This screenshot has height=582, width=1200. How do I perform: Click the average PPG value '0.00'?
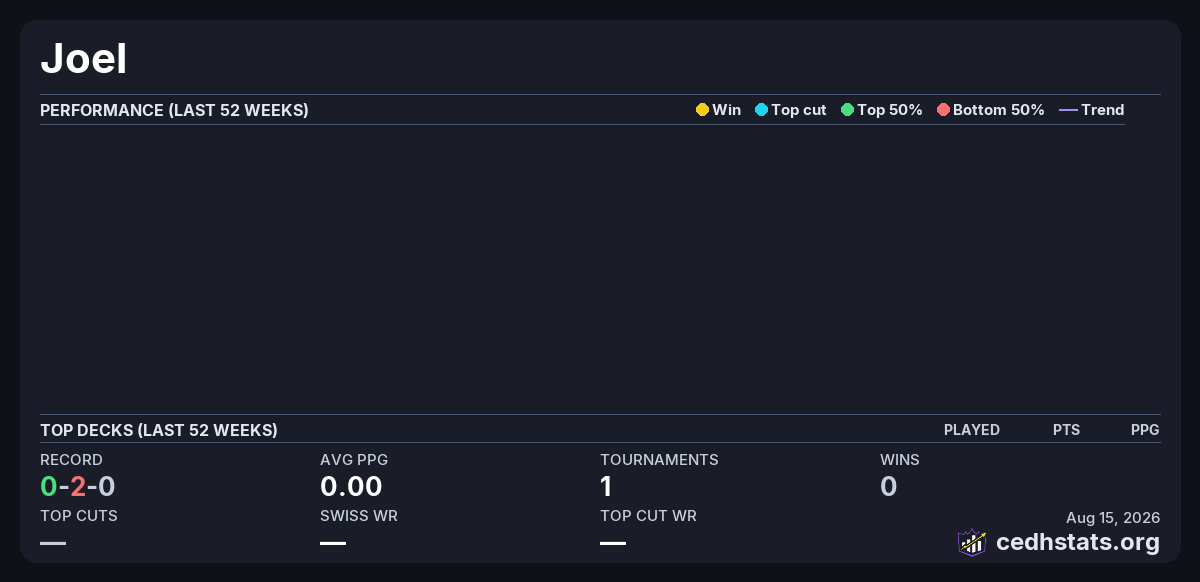pos(351,487)
